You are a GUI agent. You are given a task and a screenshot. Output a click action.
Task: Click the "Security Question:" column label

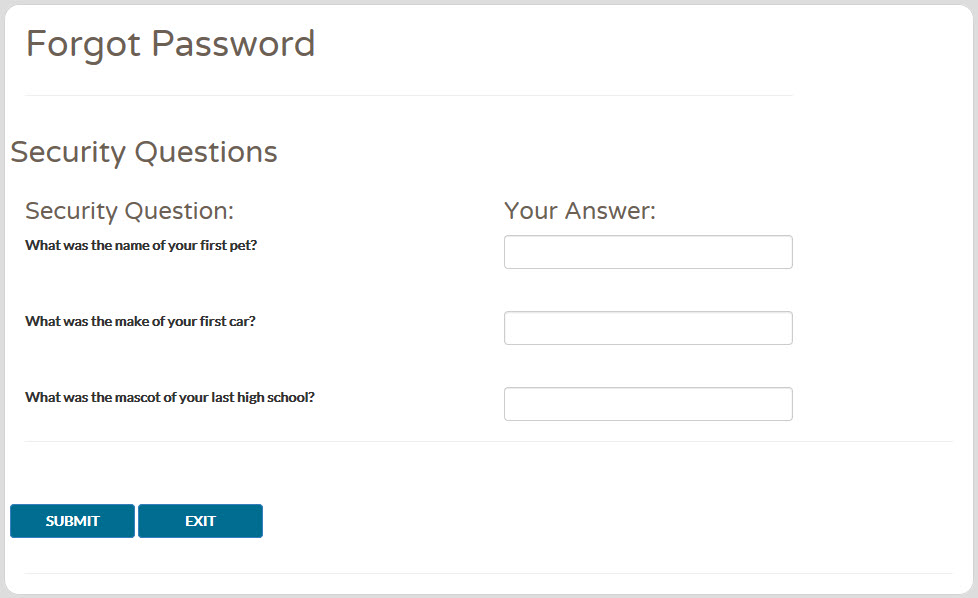(129, 211)
